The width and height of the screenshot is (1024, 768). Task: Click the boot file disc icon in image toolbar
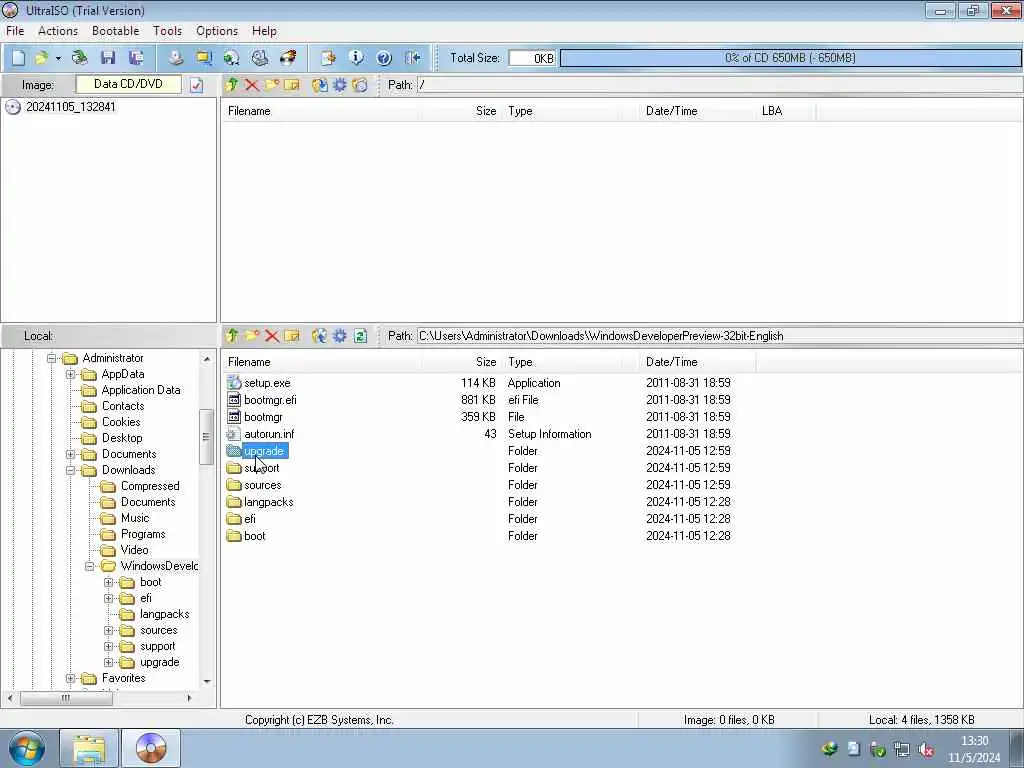[360, 85]
